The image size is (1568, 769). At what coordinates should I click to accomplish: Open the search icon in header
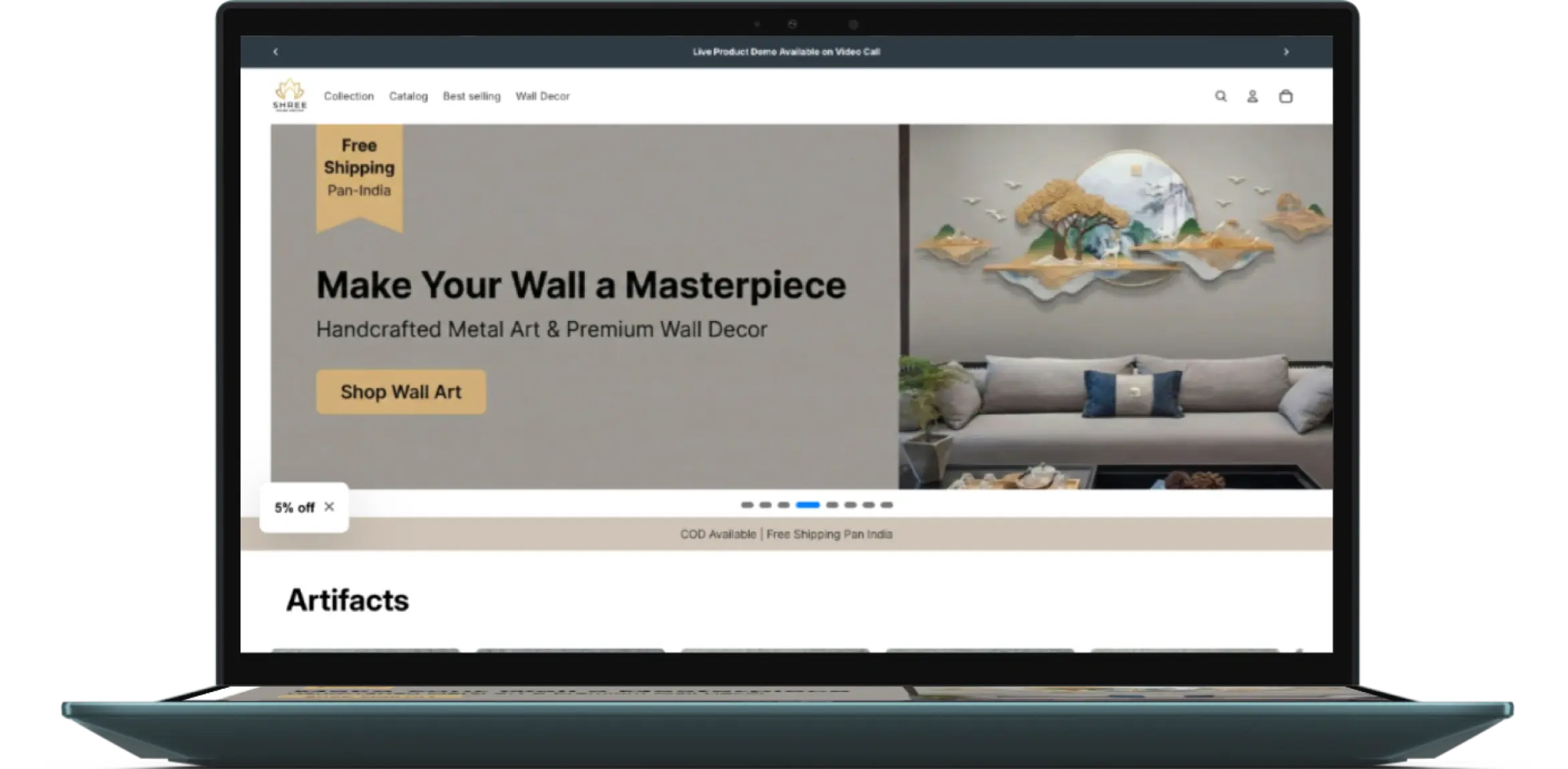point(1220,96)
